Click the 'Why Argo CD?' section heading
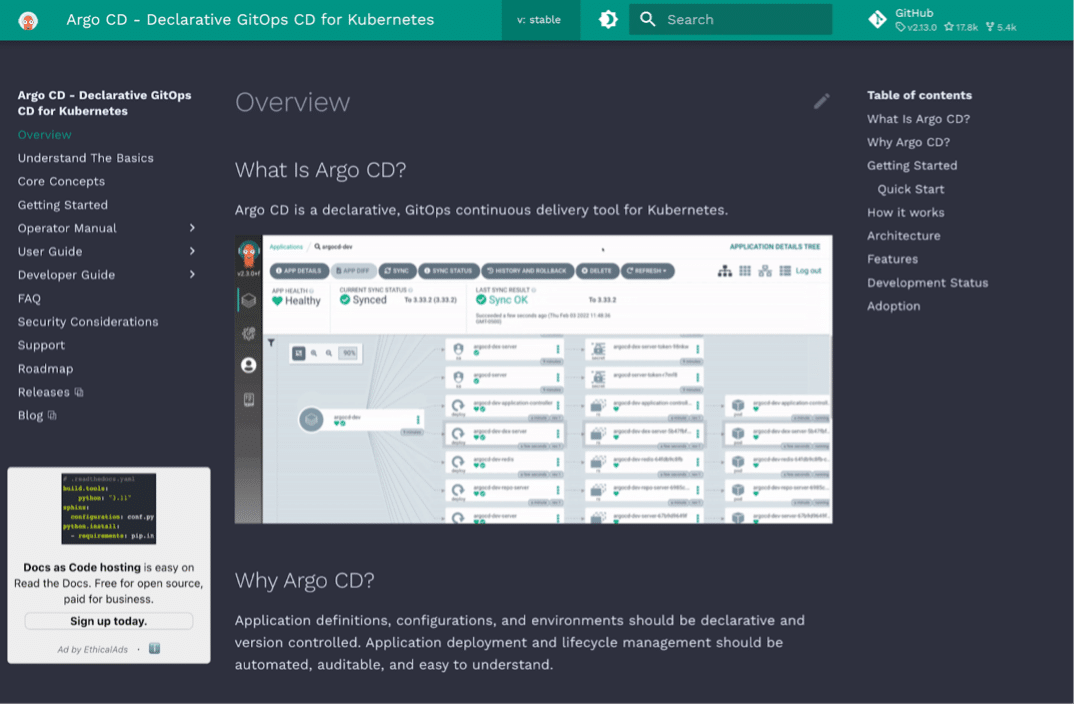This screenshot has height=708, width=1078. click(305, 582)
